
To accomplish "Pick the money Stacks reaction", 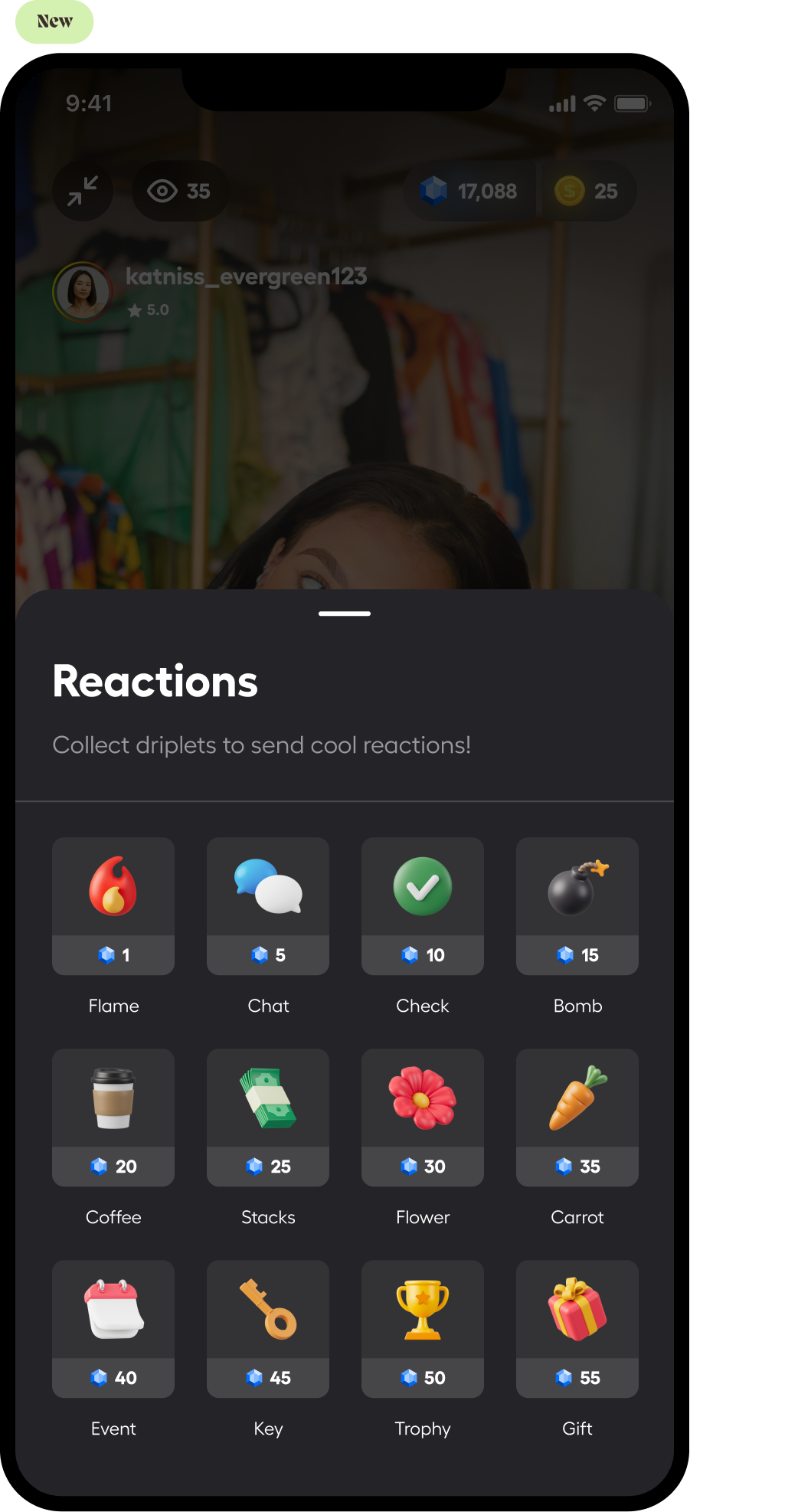I will click(x=268, y=1117).
